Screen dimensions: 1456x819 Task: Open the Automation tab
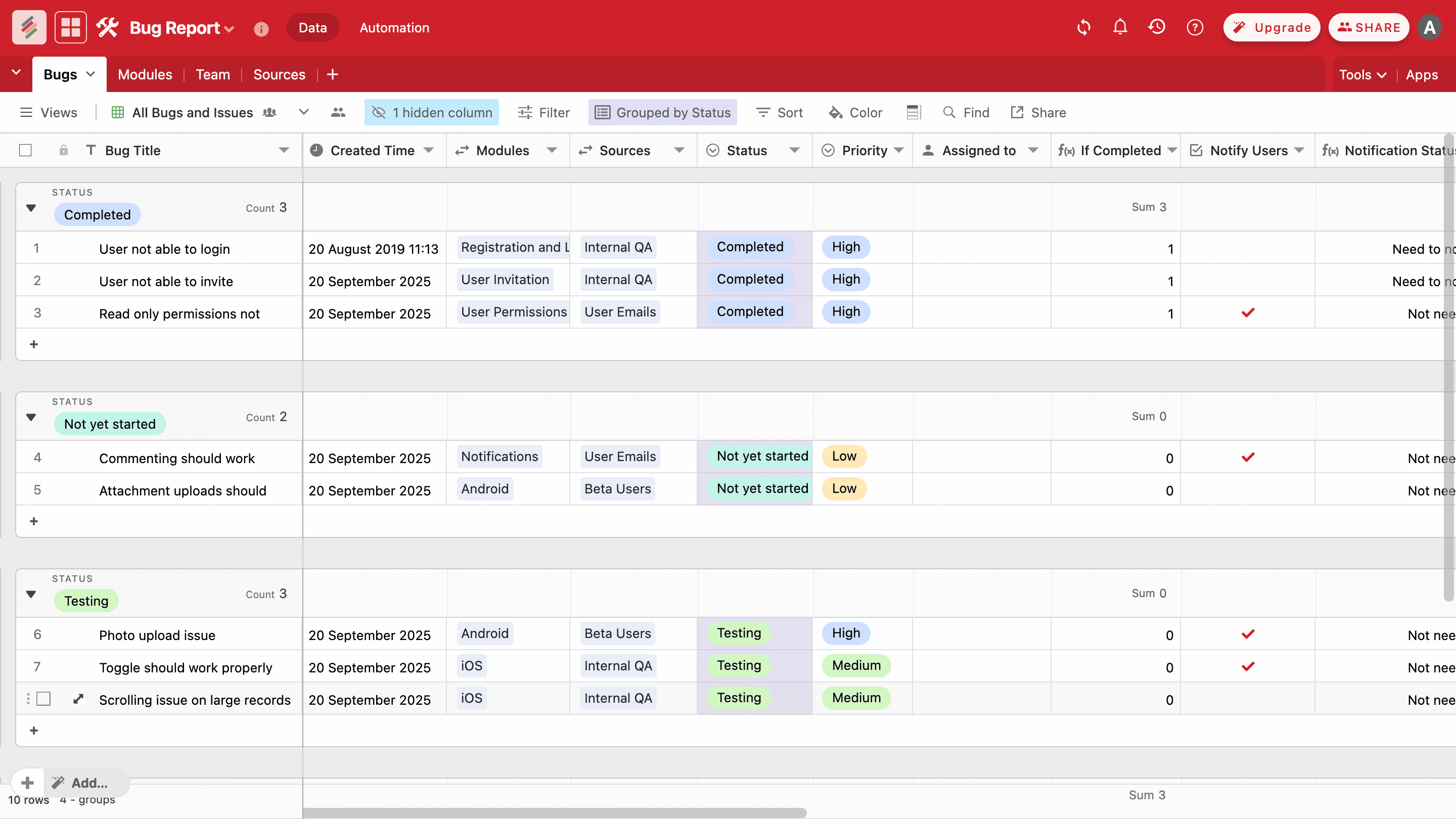pos(394,28)
